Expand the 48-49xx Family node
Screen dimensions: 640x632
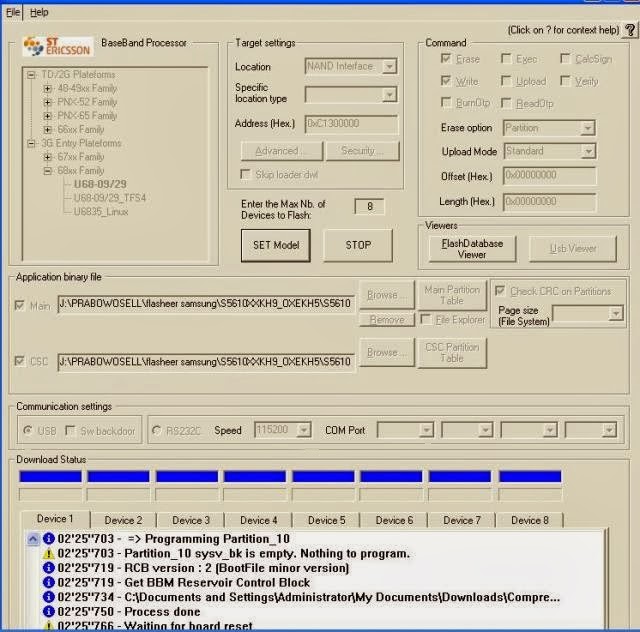coord(48,88)
